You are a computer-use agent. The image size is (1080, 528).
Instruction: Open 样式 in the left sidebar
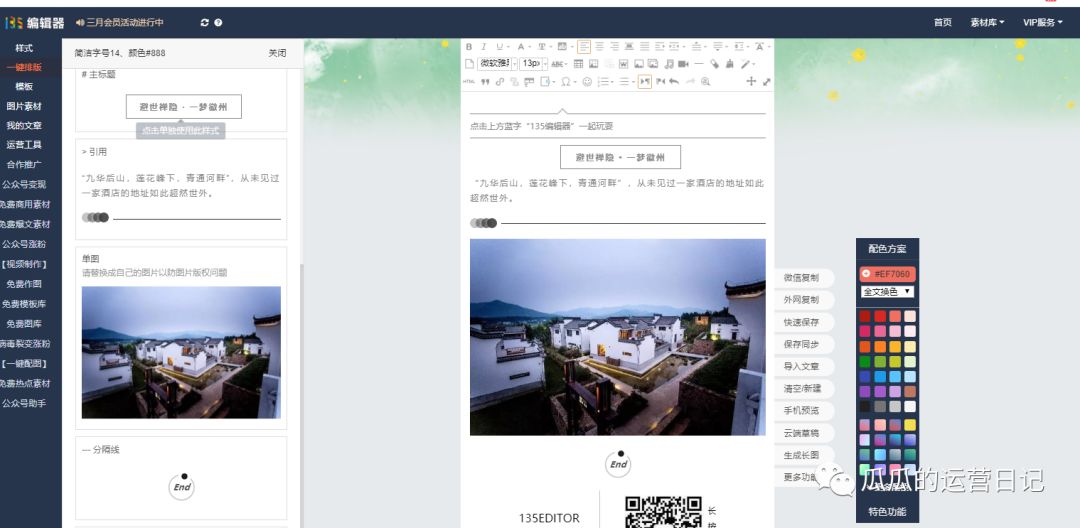pos(25,48)
